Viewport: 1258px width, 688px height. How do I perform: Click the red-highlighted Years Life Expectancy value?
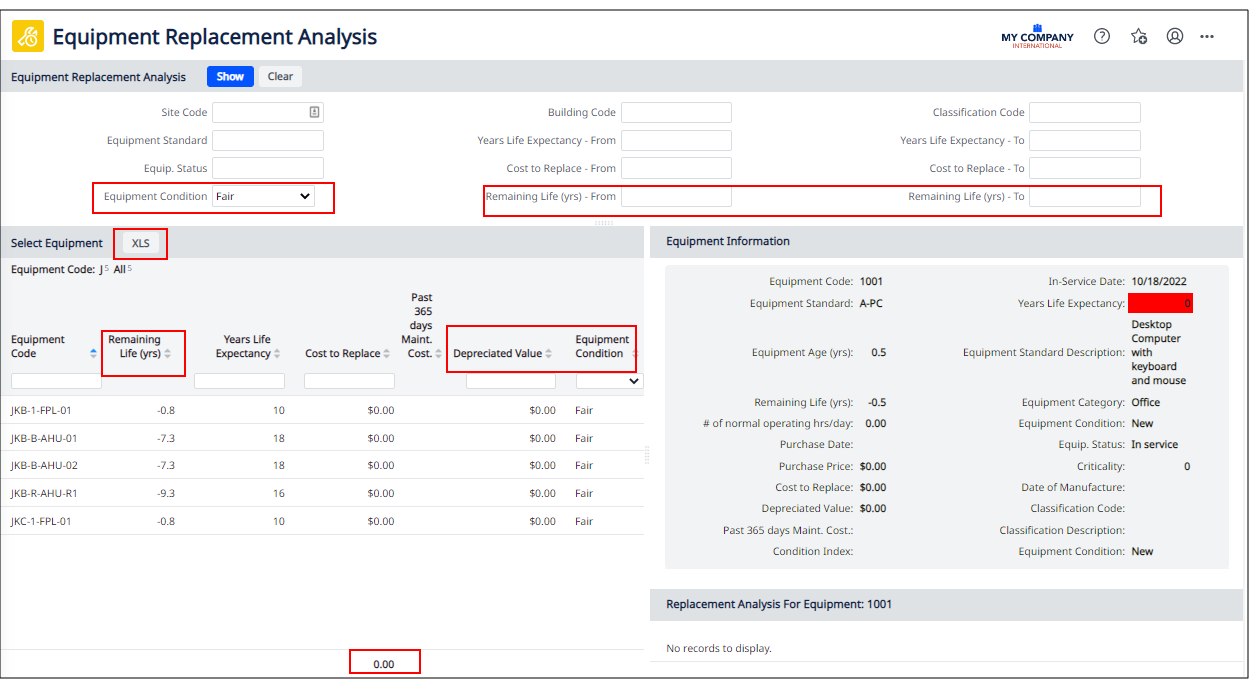click(x=1160, y=303)
